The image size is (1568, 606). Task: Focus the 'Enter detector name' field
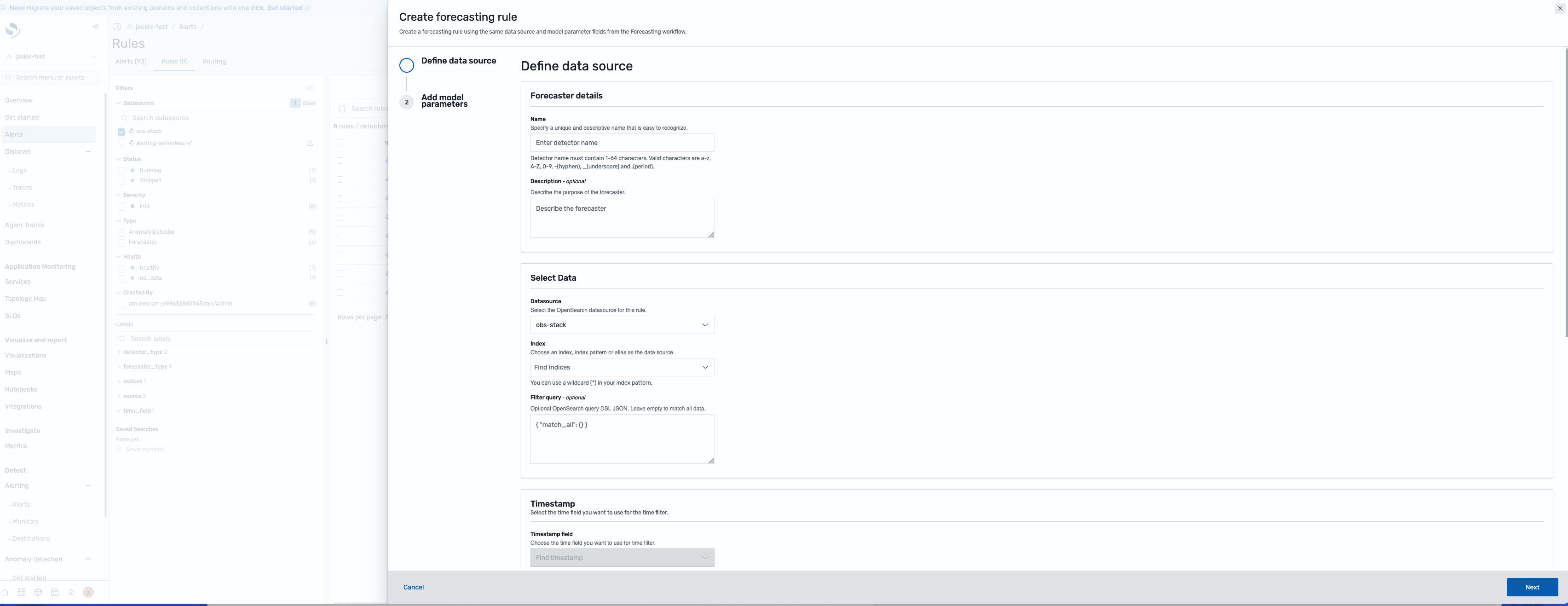[x=622, y=143]
